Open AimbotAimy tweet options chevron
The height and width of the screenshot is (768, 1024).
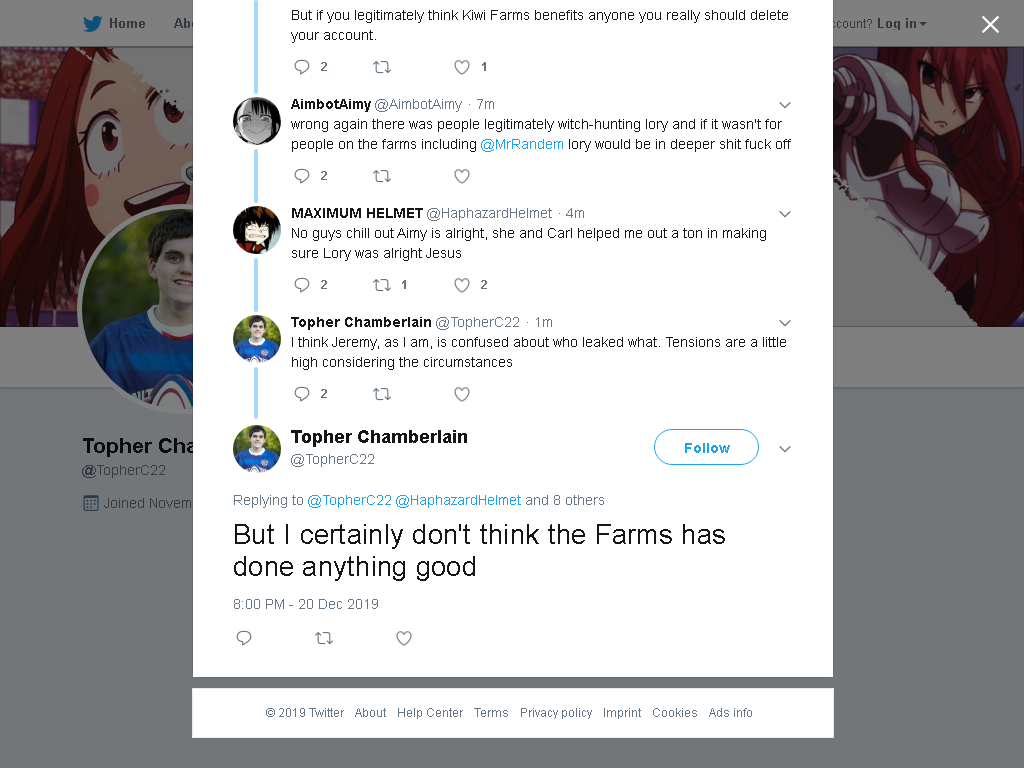tap(785, 105)
